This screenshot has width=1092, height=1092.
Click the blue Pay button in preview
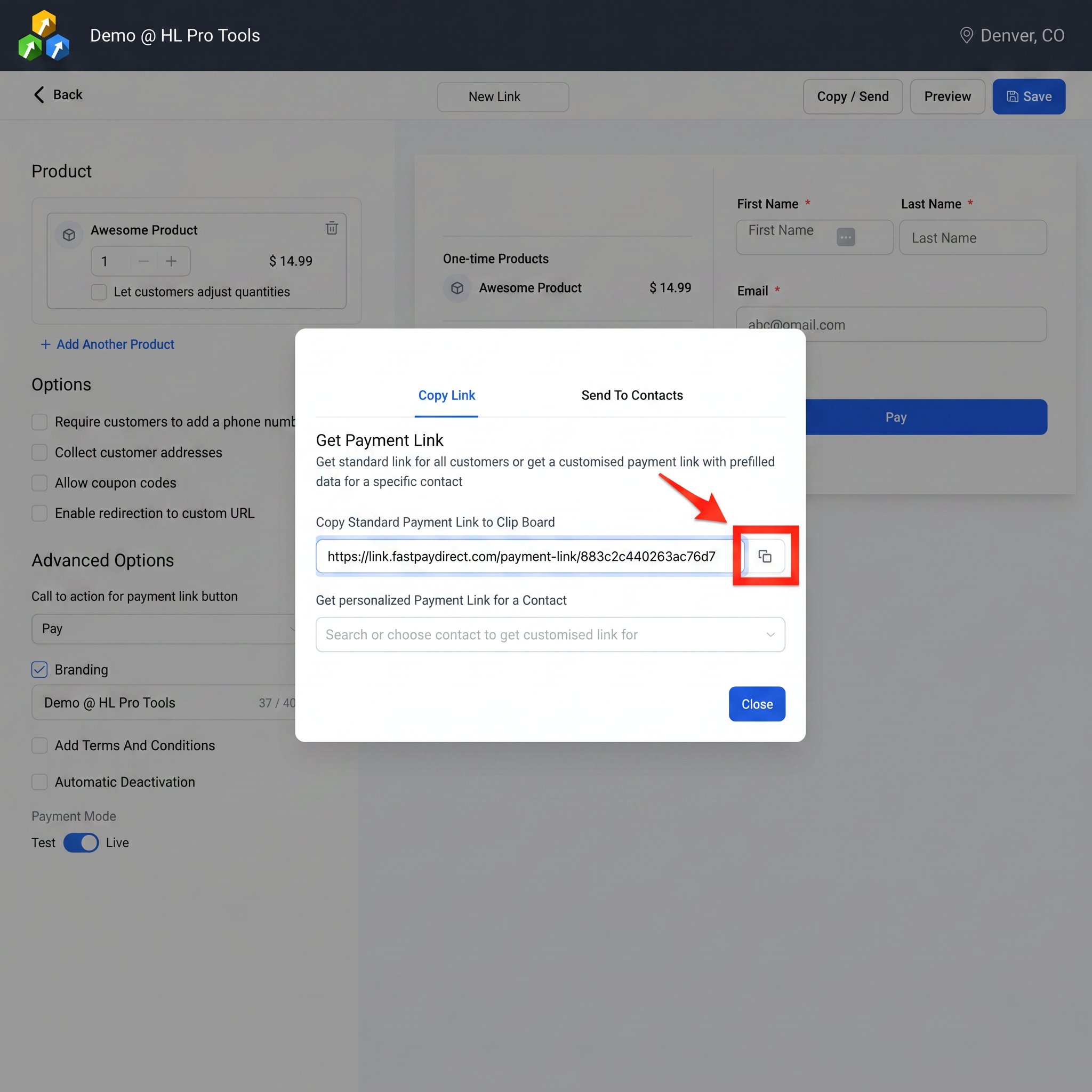coord(926,417)
